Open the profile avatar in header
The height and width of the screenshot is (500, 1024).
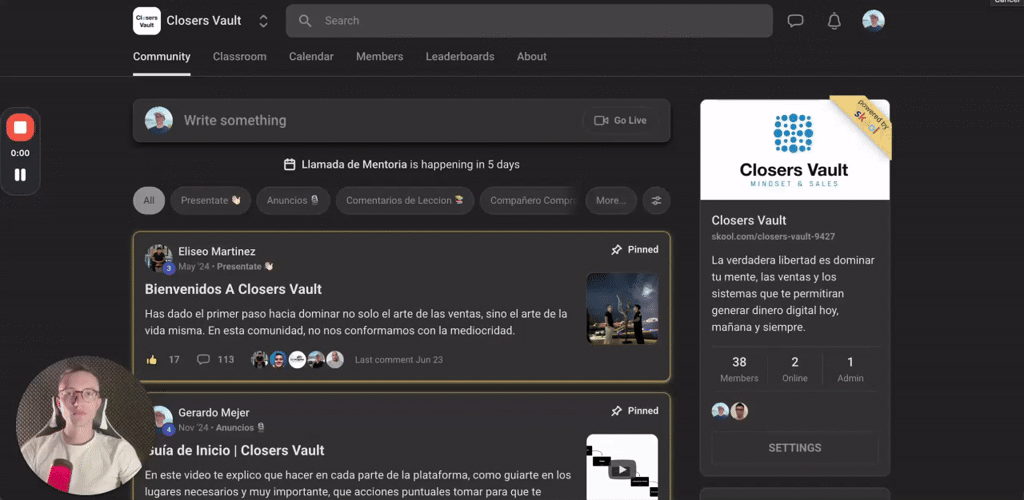[x=873, y=21]
